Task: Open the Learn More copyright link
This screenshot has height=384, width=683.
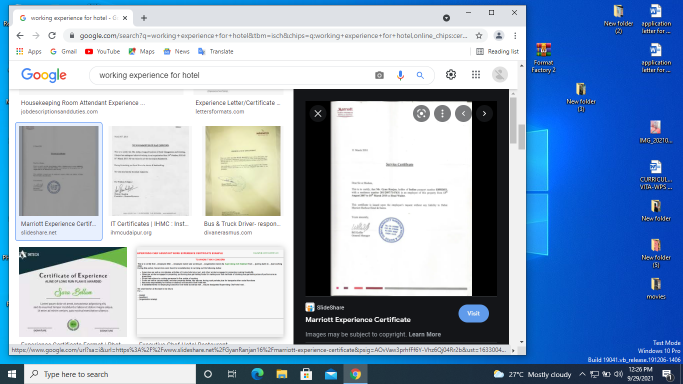Action: 425,334
